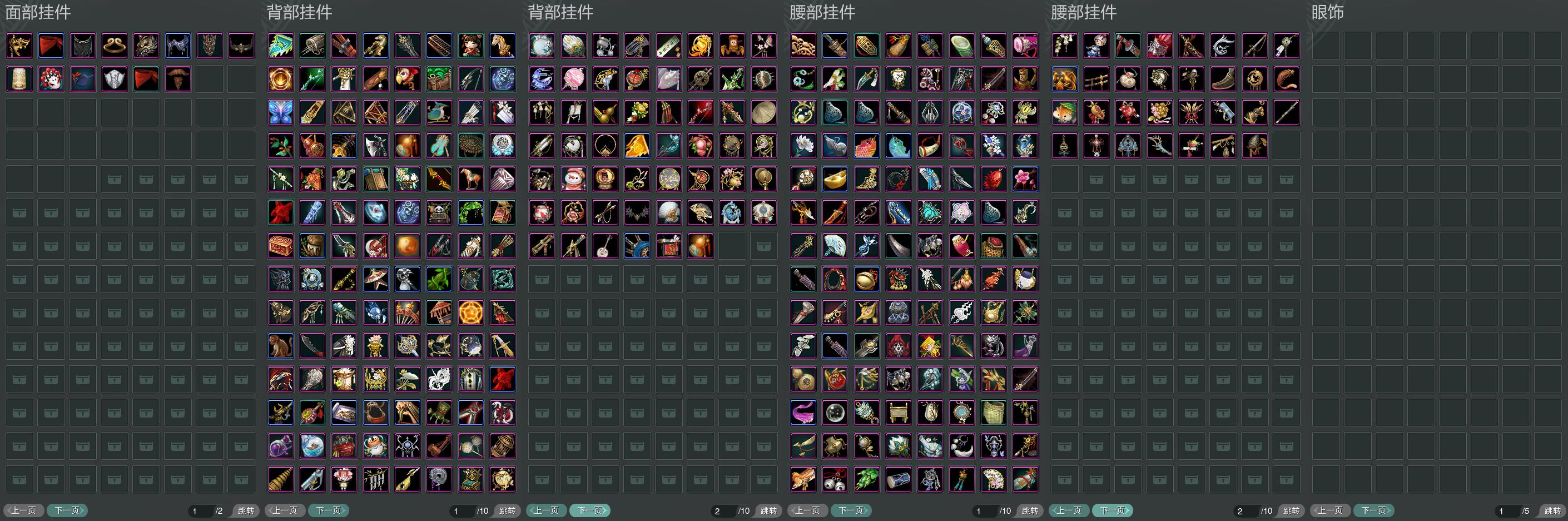The width and height of the screenshot is (1568, 521).
Task: Select the wooden abacus back item
Action: (x=439, y=46)
